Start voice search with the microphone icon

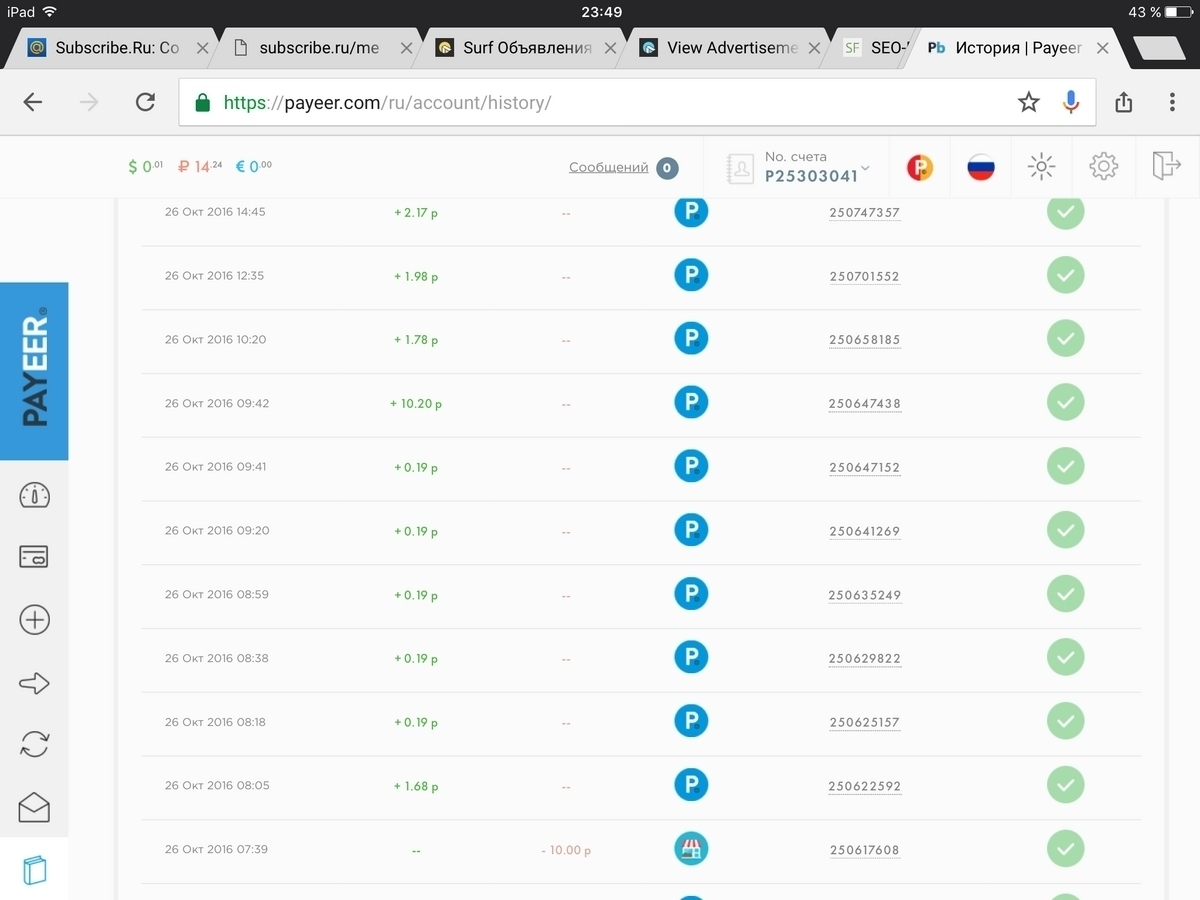coord(1071,102)
